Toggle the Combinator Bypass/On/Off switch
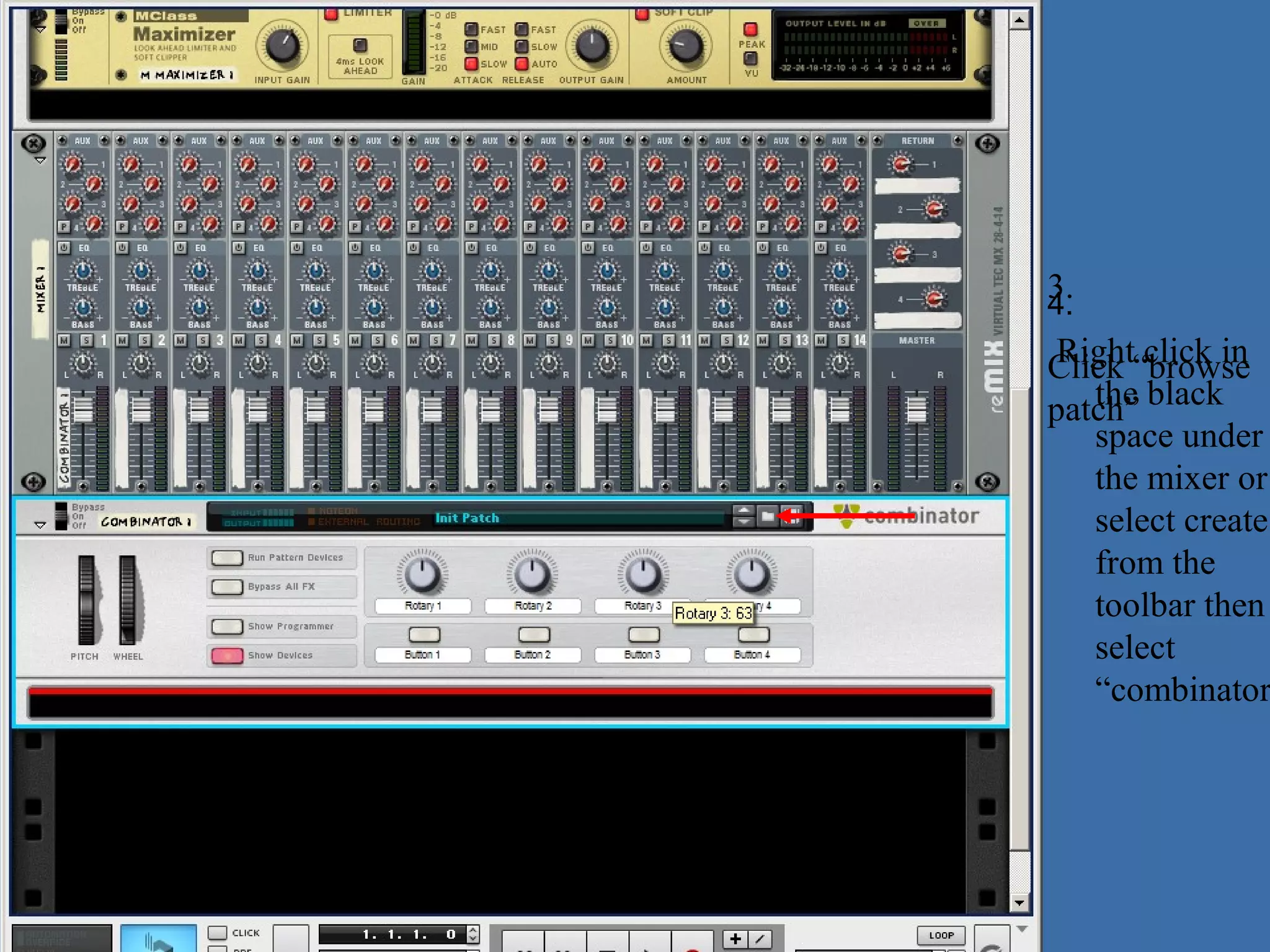Image resolution: width=1270 pixels, height=952 pixels. [61, 516]
